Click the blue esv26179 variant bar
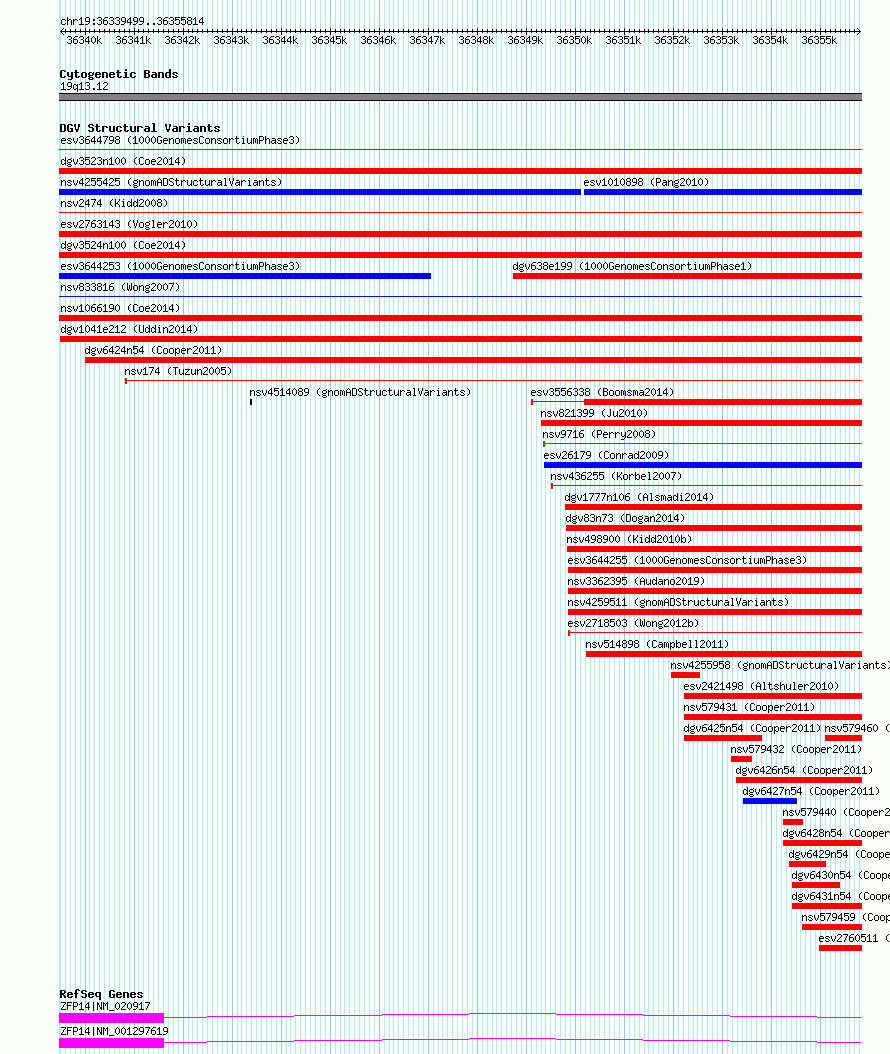This screenshot has width=890, height=1054. click(702, 465)
